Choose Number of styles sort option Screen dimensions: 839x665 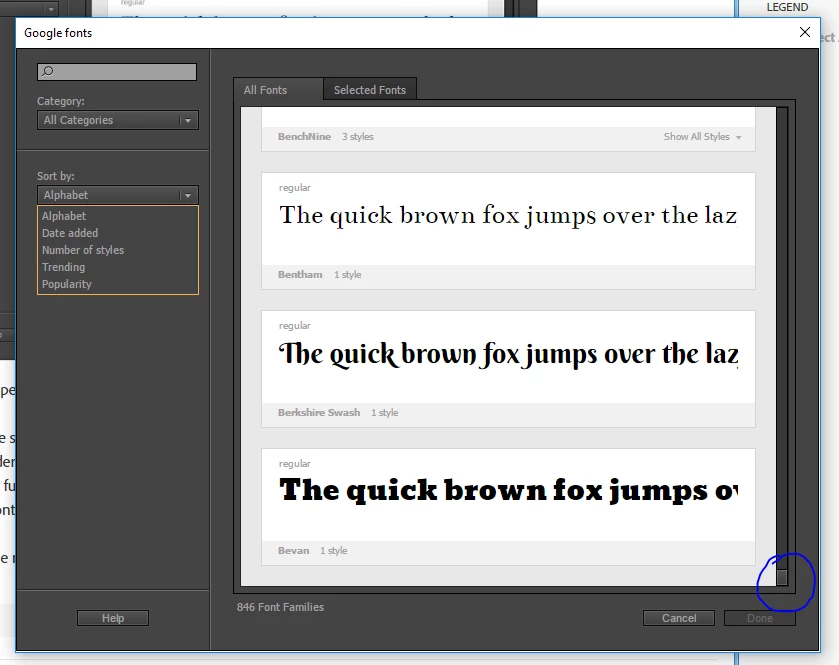83,250
